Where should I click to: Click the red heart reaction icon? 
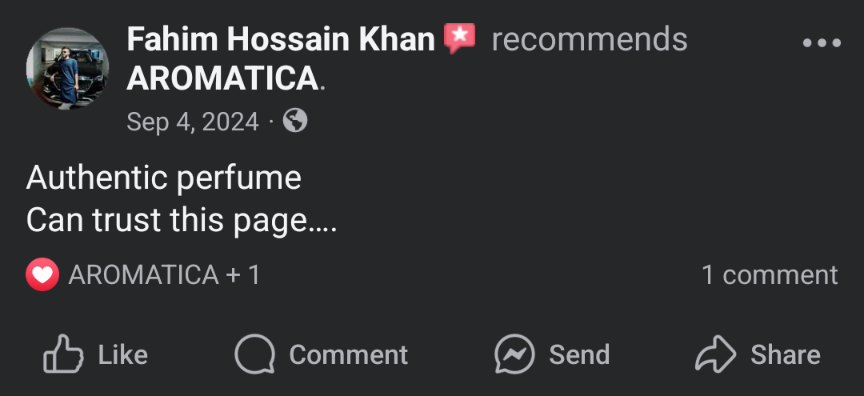(42, 274)
